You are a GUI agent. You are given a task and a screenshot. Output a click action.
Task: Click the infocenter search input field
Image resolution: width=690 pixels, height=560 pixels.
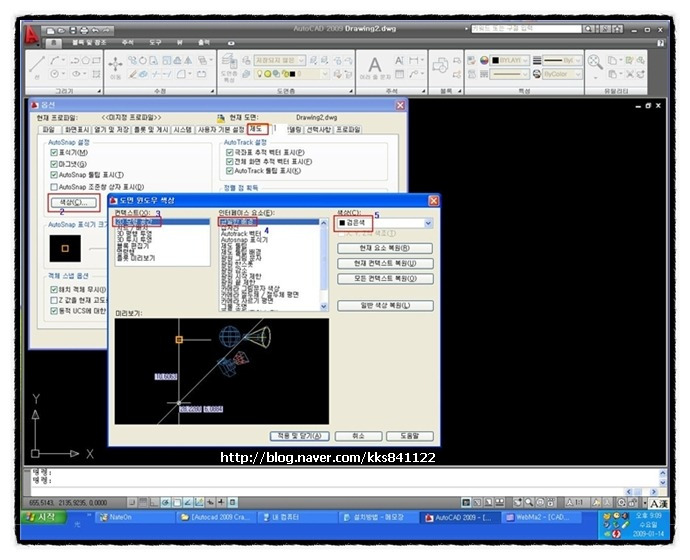coord(526,29)
